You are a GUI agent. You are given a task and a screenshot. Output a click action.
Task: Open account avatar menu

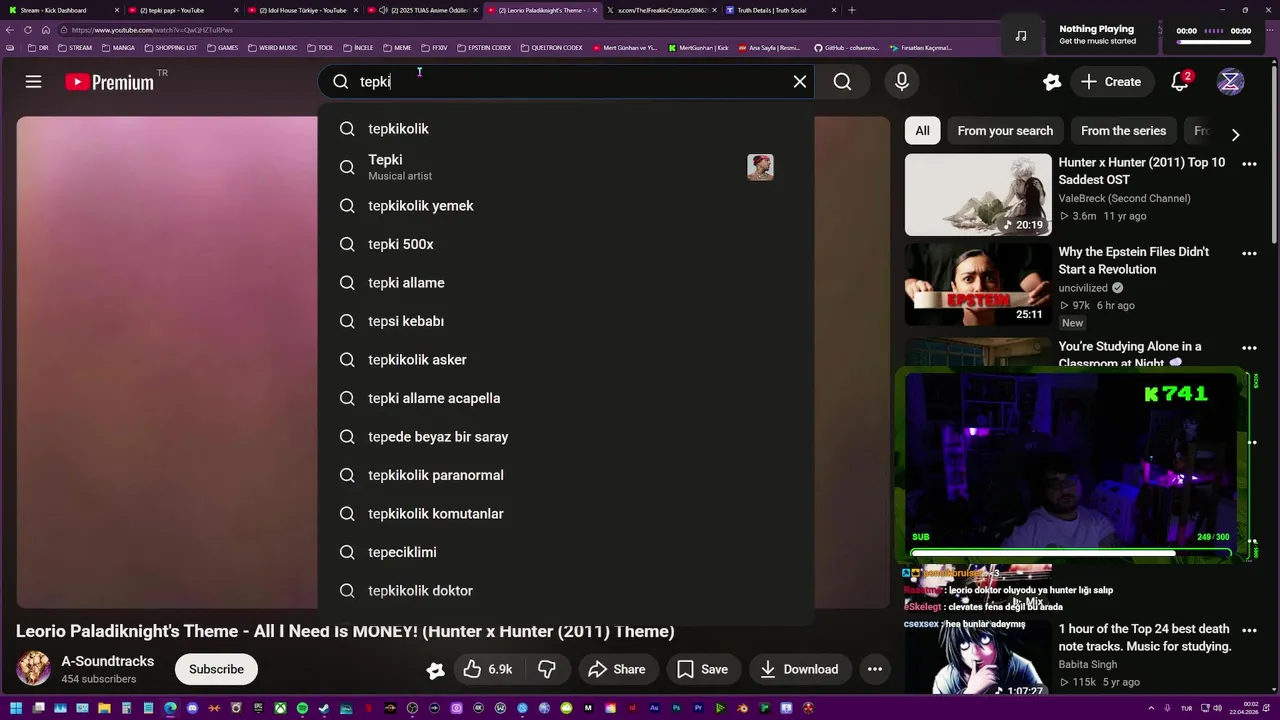pos(1230,82)
